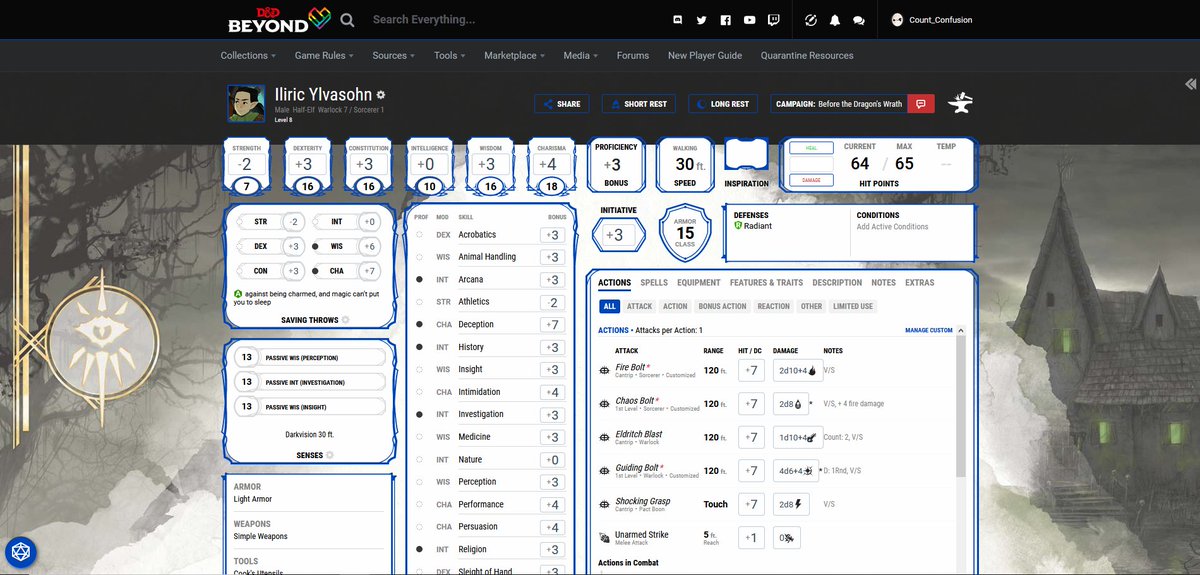
Task: Toggle Investigation proficiency dot
Action: coord(419,414)
